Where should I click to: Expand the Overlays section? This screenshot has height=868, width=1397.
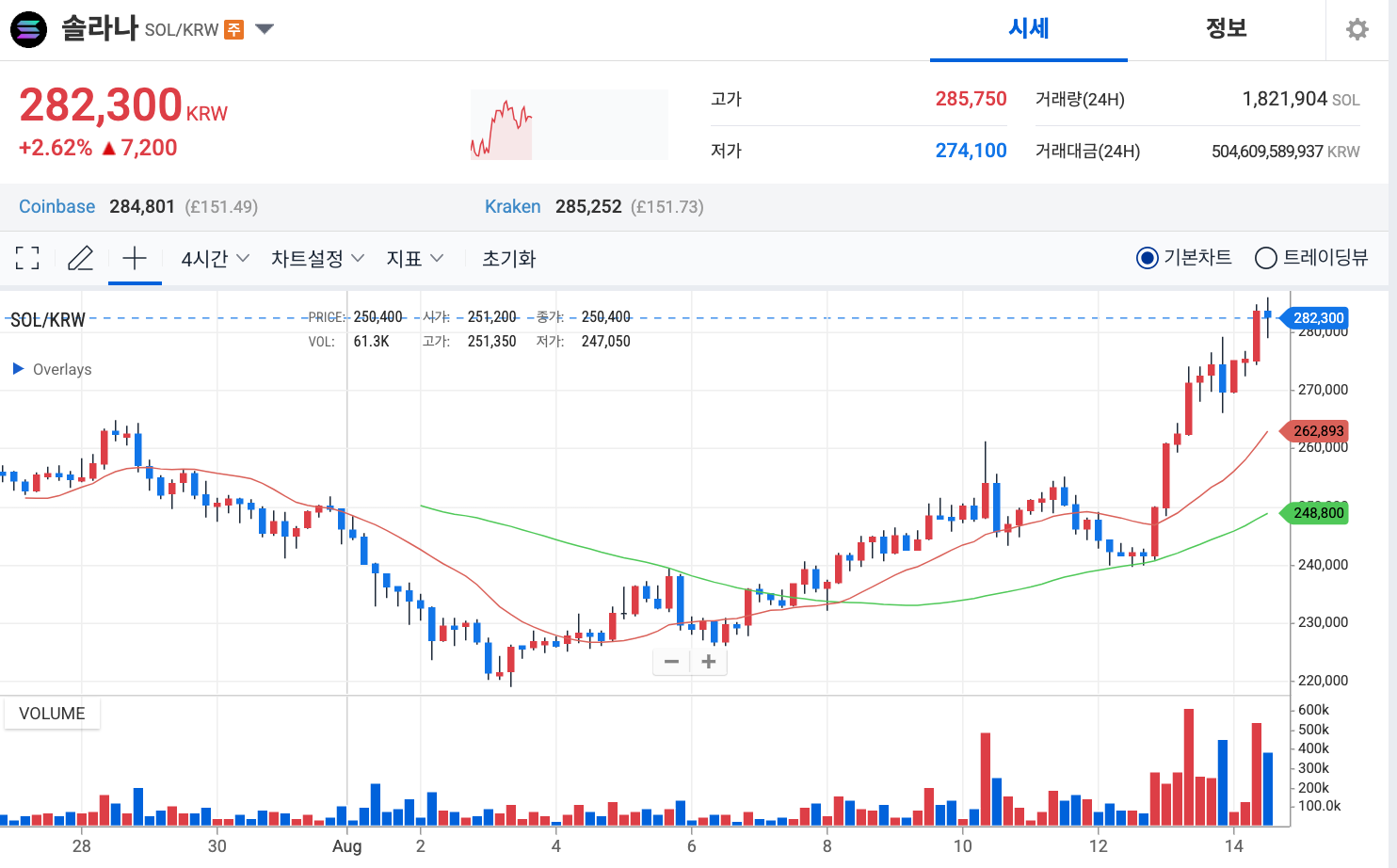(50, 369)
